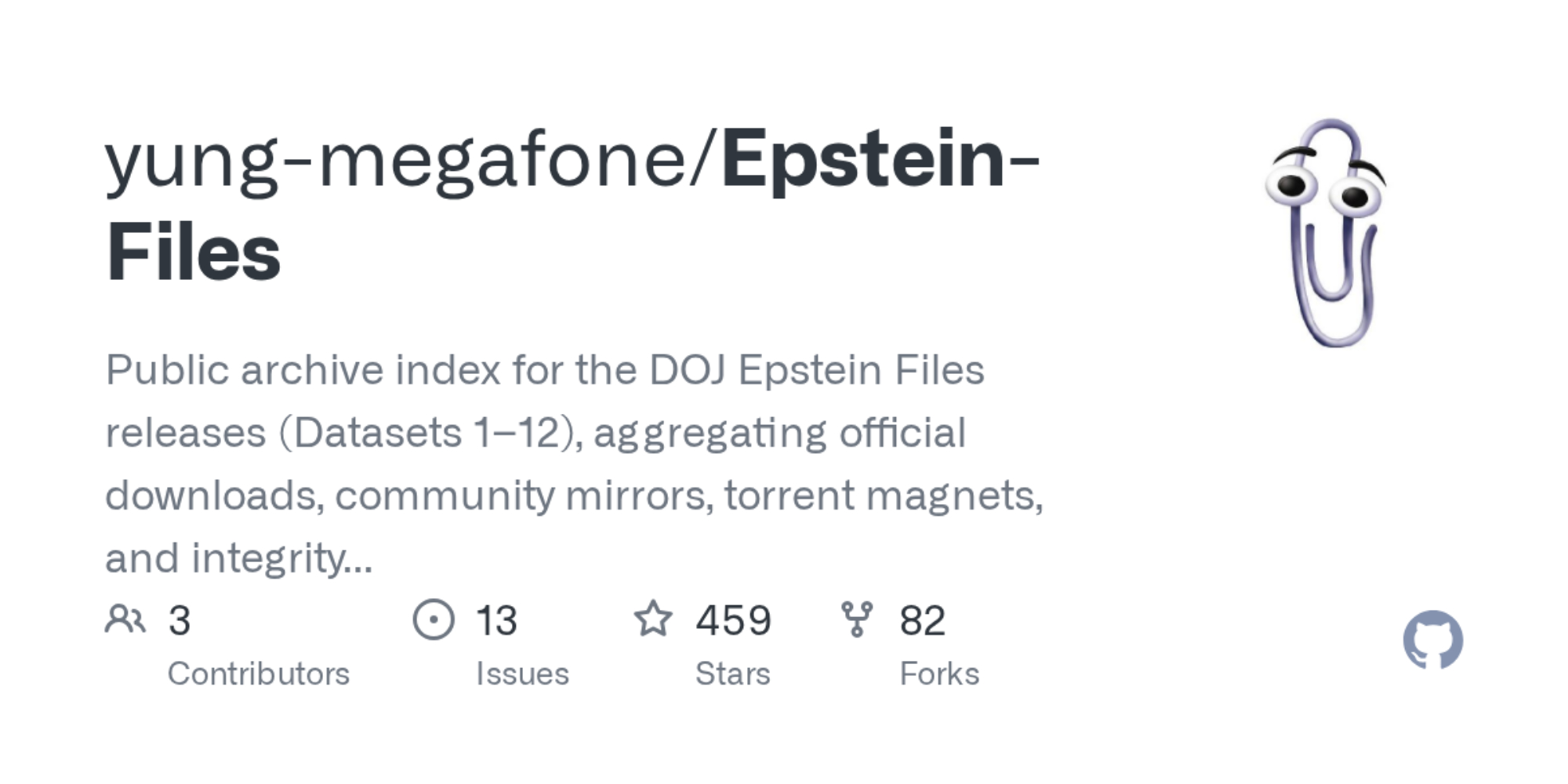Select the star count 459
1568x784 pixels.
734,621
